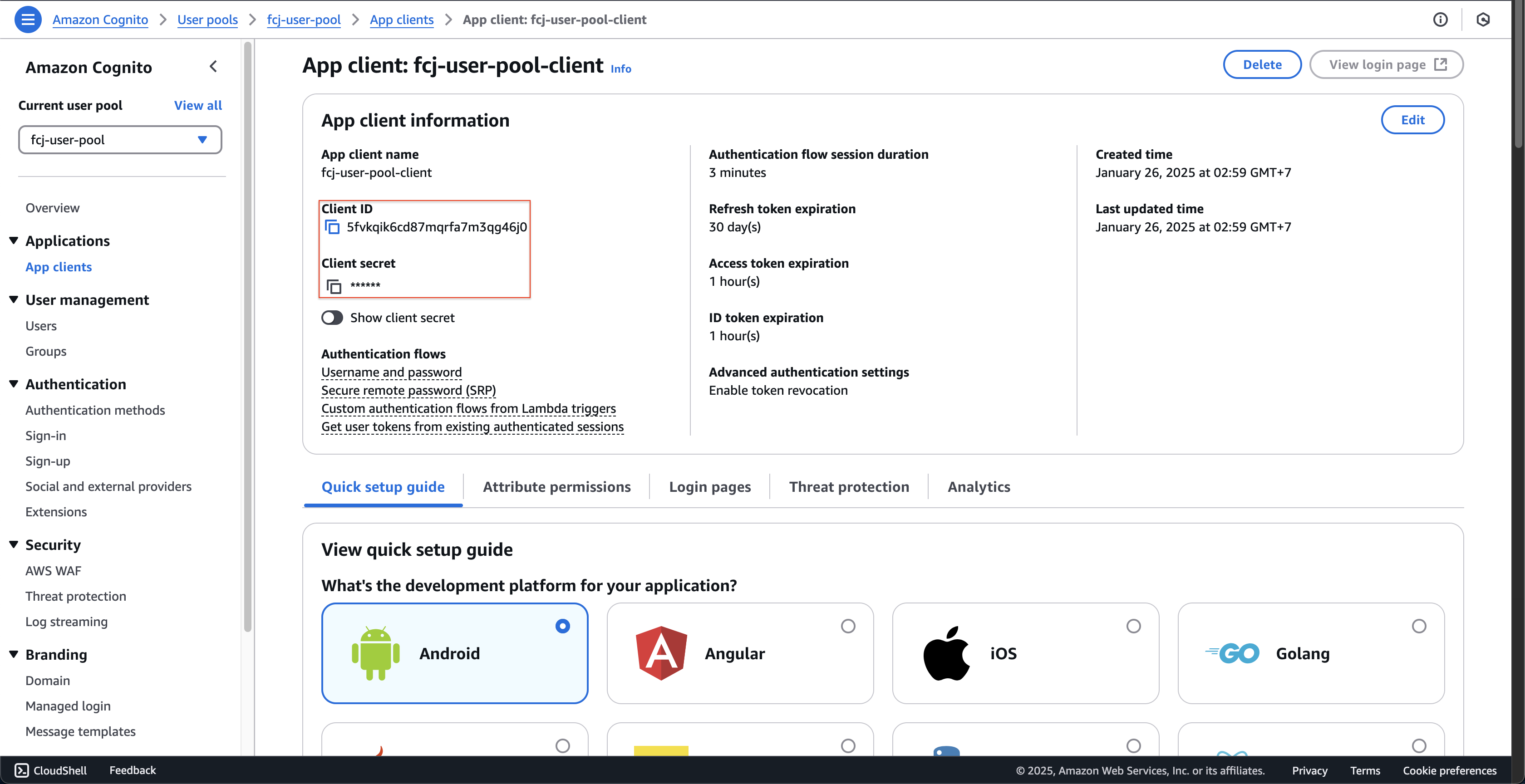Select radio button below iOS card
The height and width of the screenshot is (784, 1525).
1133,745
